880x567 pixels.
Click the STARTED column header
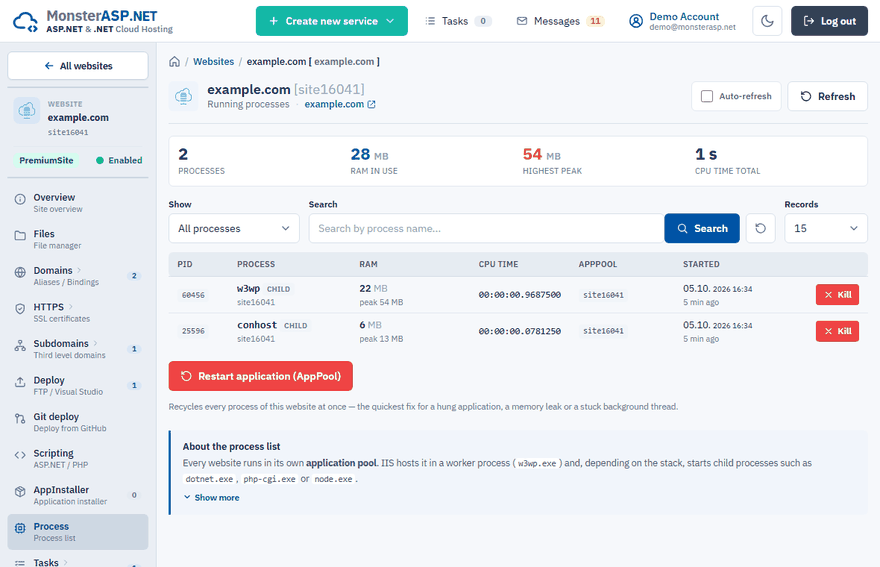pyautogui.click(x=701, y=264)
